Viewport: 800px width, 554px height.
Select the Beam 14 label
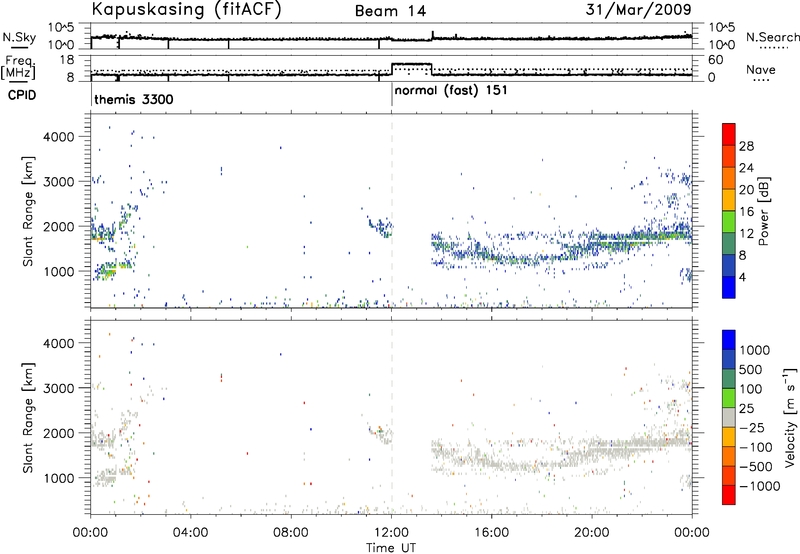(390, 11)
